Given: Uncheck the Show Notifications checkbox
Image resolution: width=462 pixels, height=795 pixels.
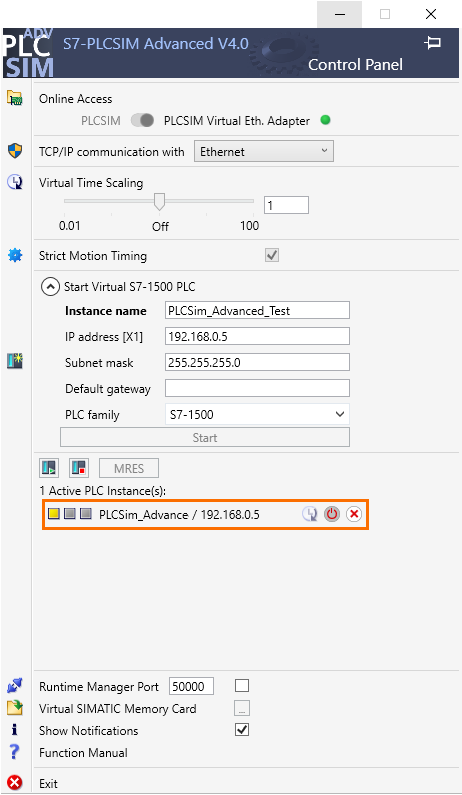Looking at the screenshot, I should (x=242, y=730).
